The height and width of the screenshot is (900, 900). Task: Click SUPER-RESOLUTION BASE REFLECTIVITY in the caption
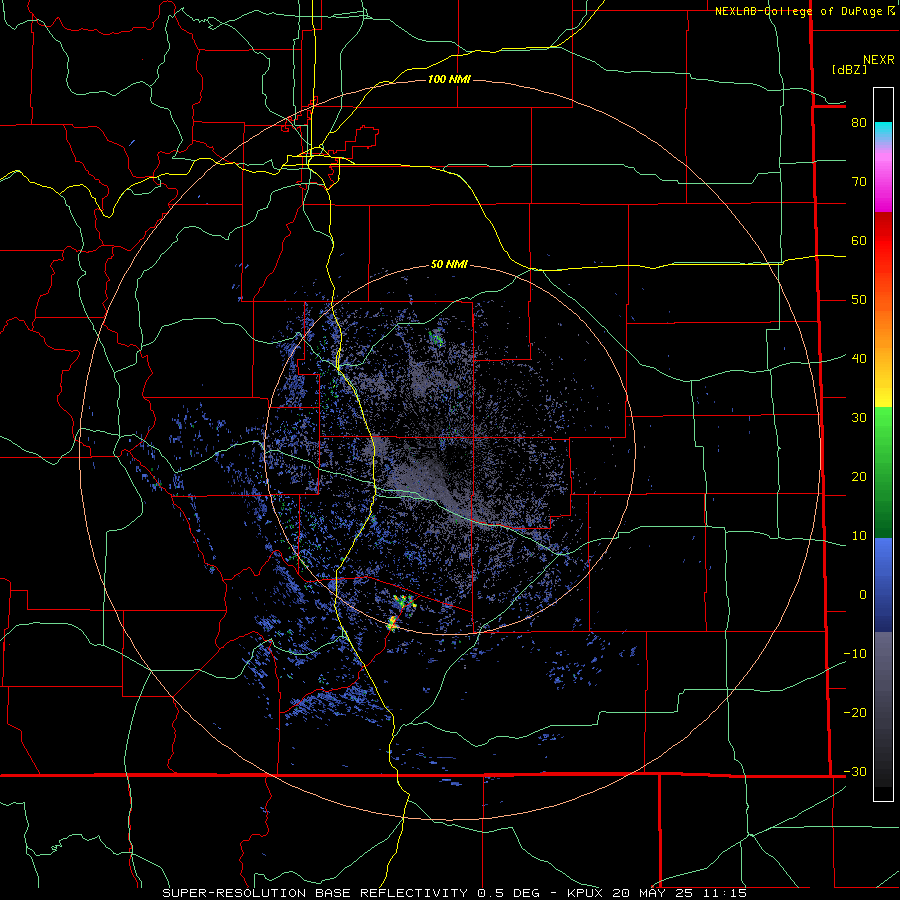point(315,893)
